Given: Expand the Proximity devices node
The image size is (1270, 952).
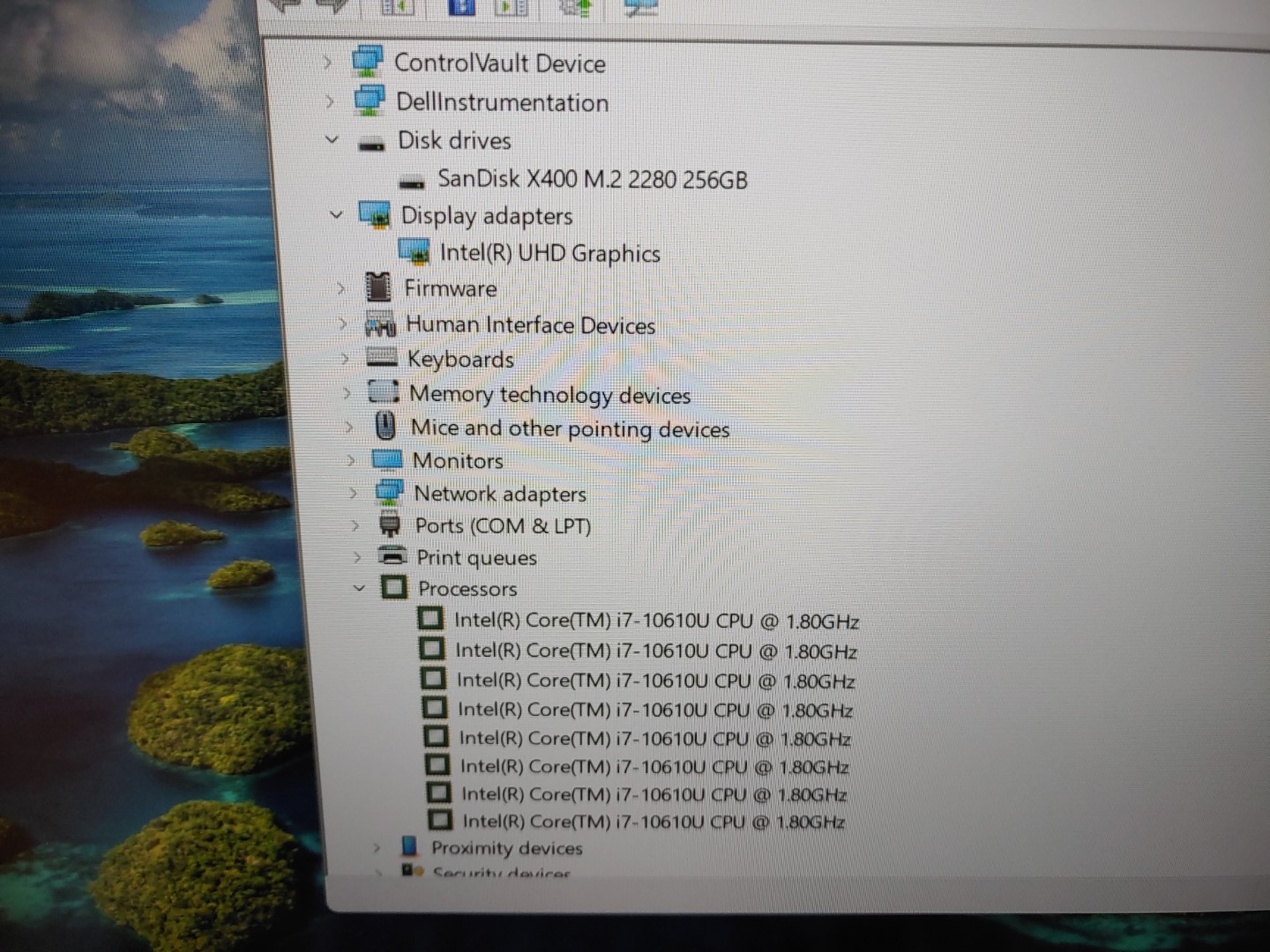Looking at the screenshot, I should (x=377, y=847).
